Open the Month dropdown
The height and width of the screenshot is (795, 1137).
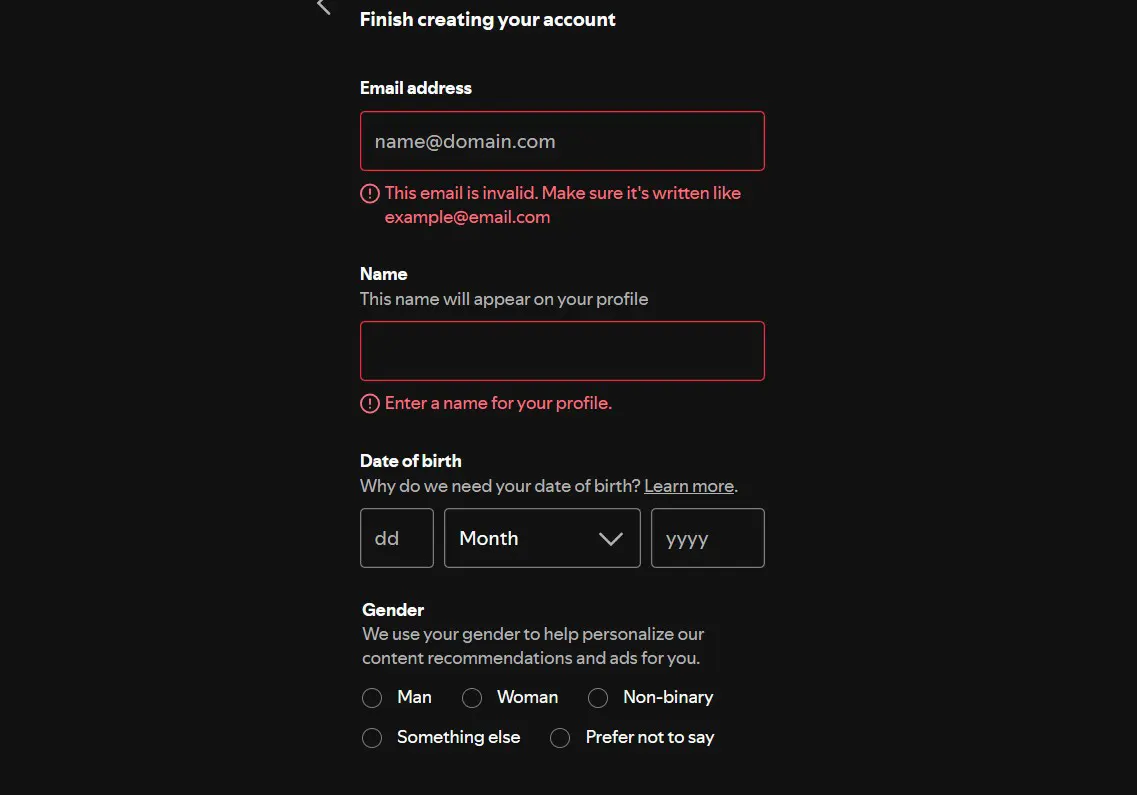(x=541, y=538)
